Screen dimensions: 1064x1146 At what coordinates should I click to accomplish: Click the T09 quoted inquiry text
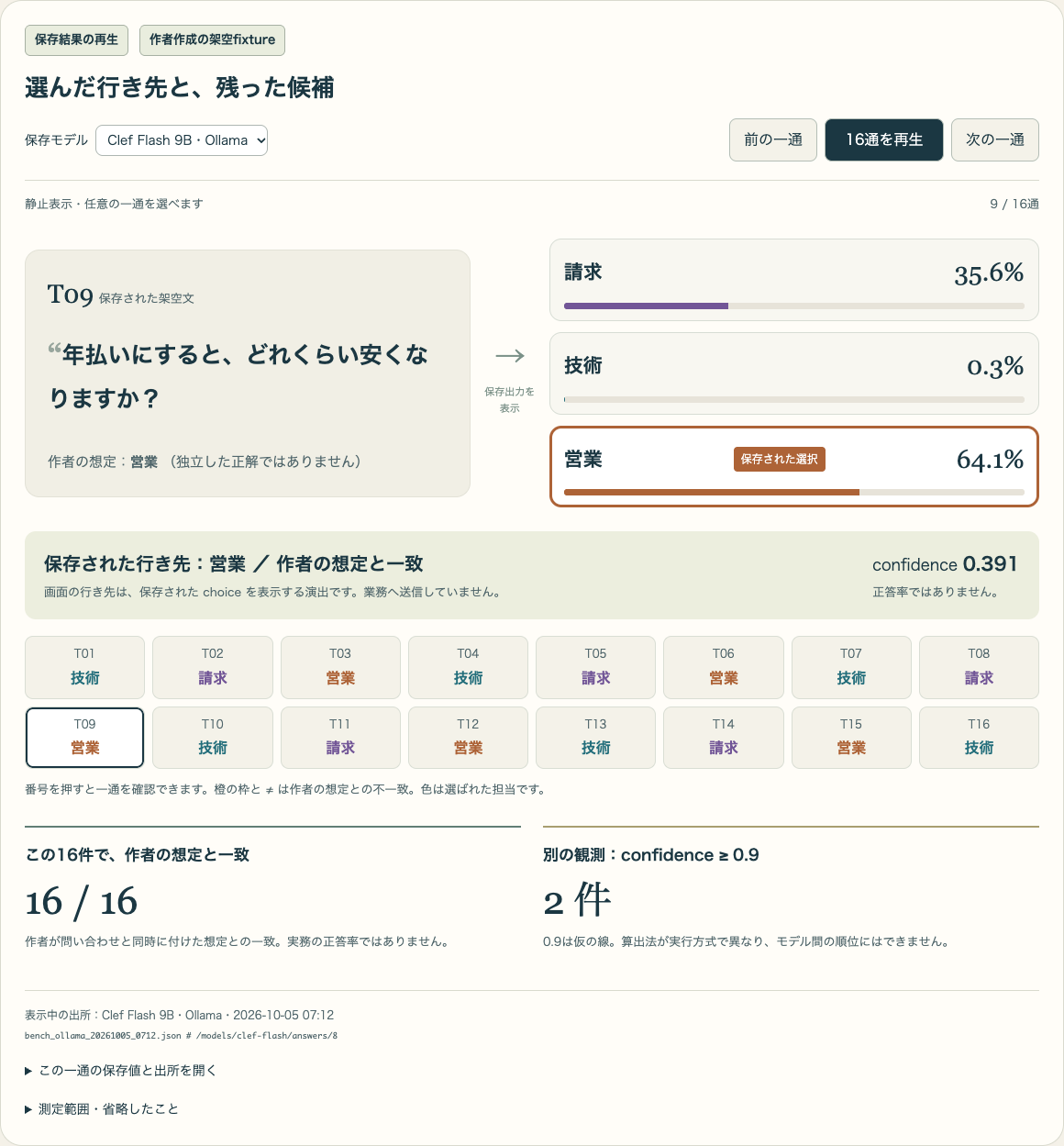coord(238,376)
